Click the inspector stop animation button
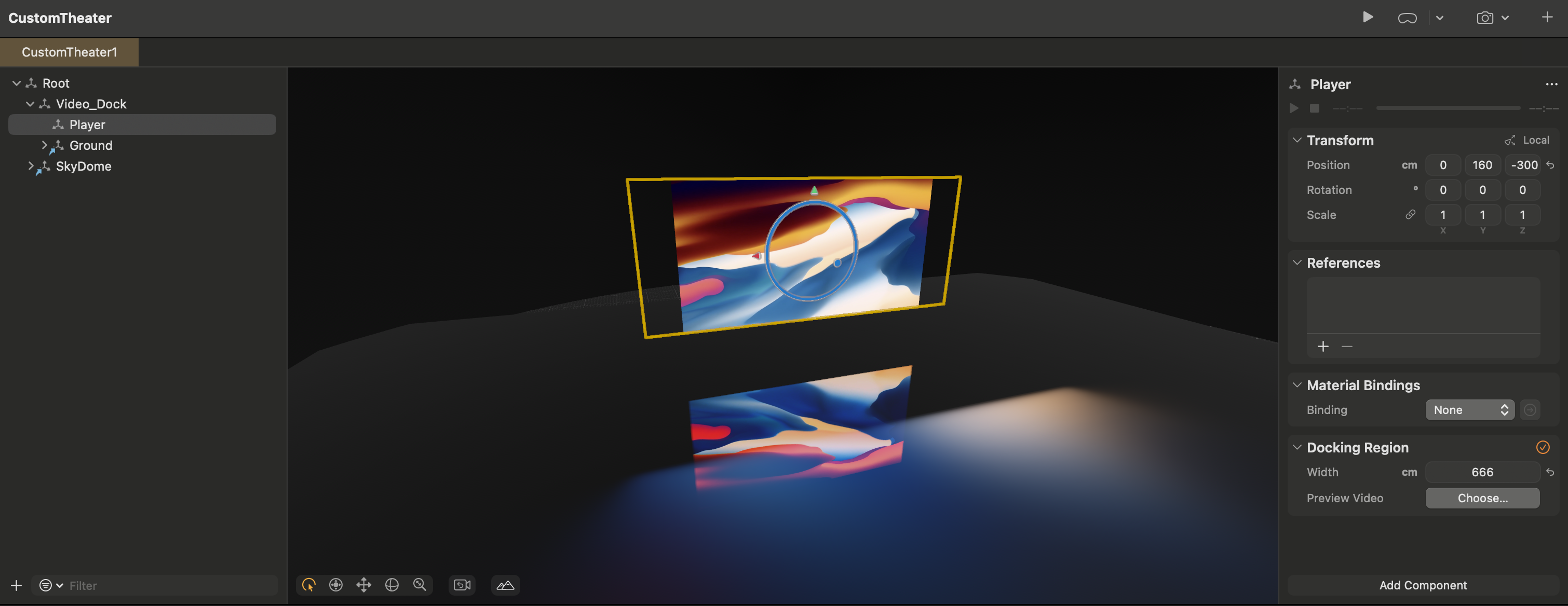The width and height of the screenshot is (1568, 606). (x=1315, y=108)
